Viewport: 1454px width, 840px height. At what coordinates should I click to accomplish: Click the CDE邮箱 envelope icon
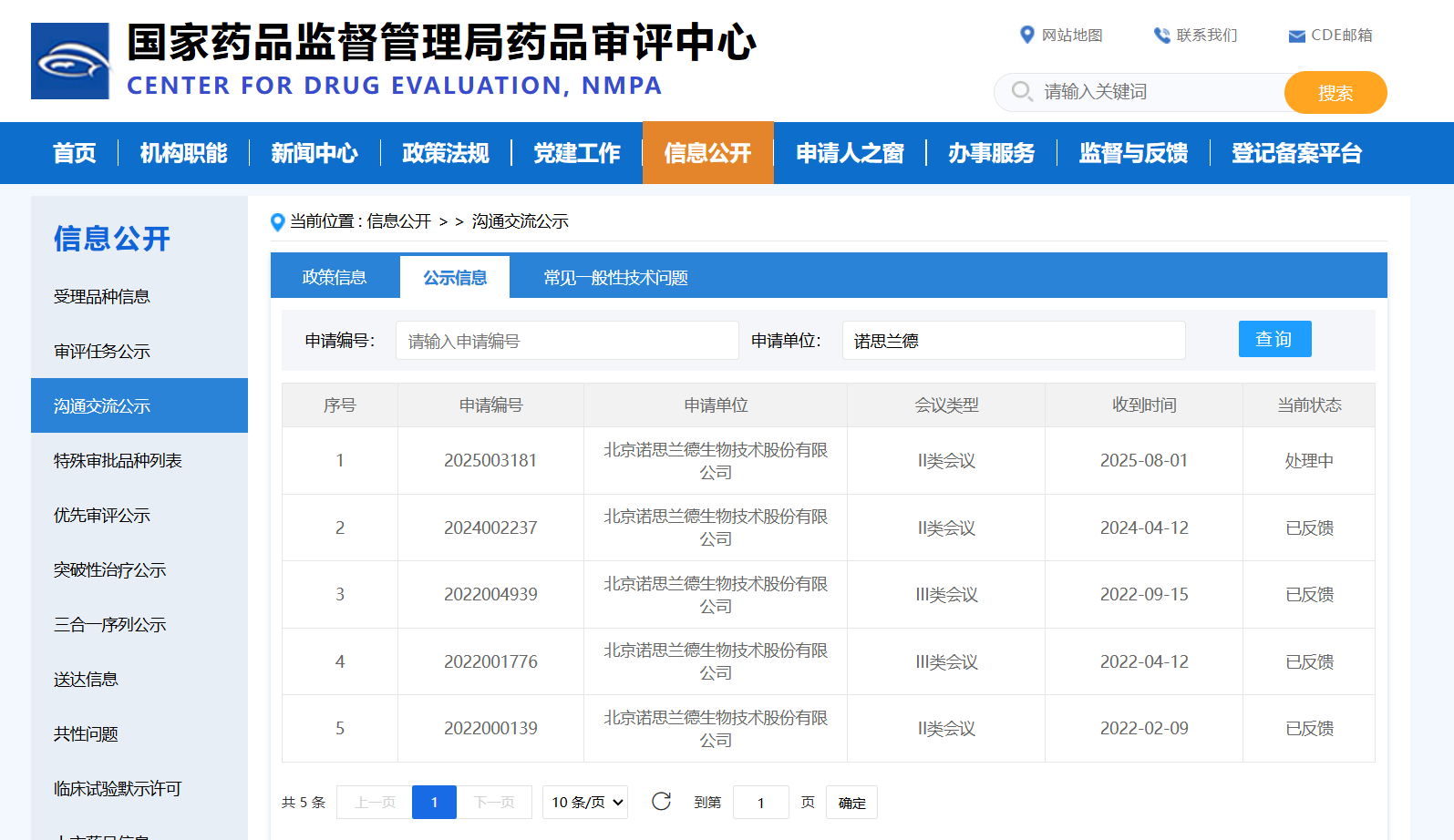click(1296, 36)
